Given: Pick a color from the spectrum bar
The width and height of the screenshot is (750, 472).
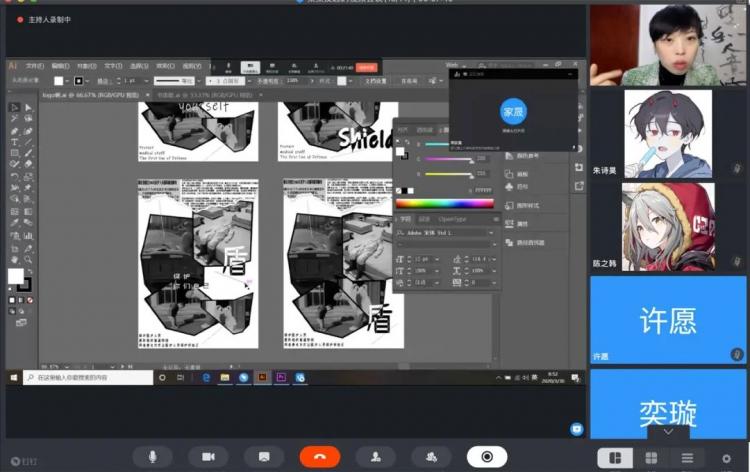Looking at the screenshot, I should tap(444, 204).
